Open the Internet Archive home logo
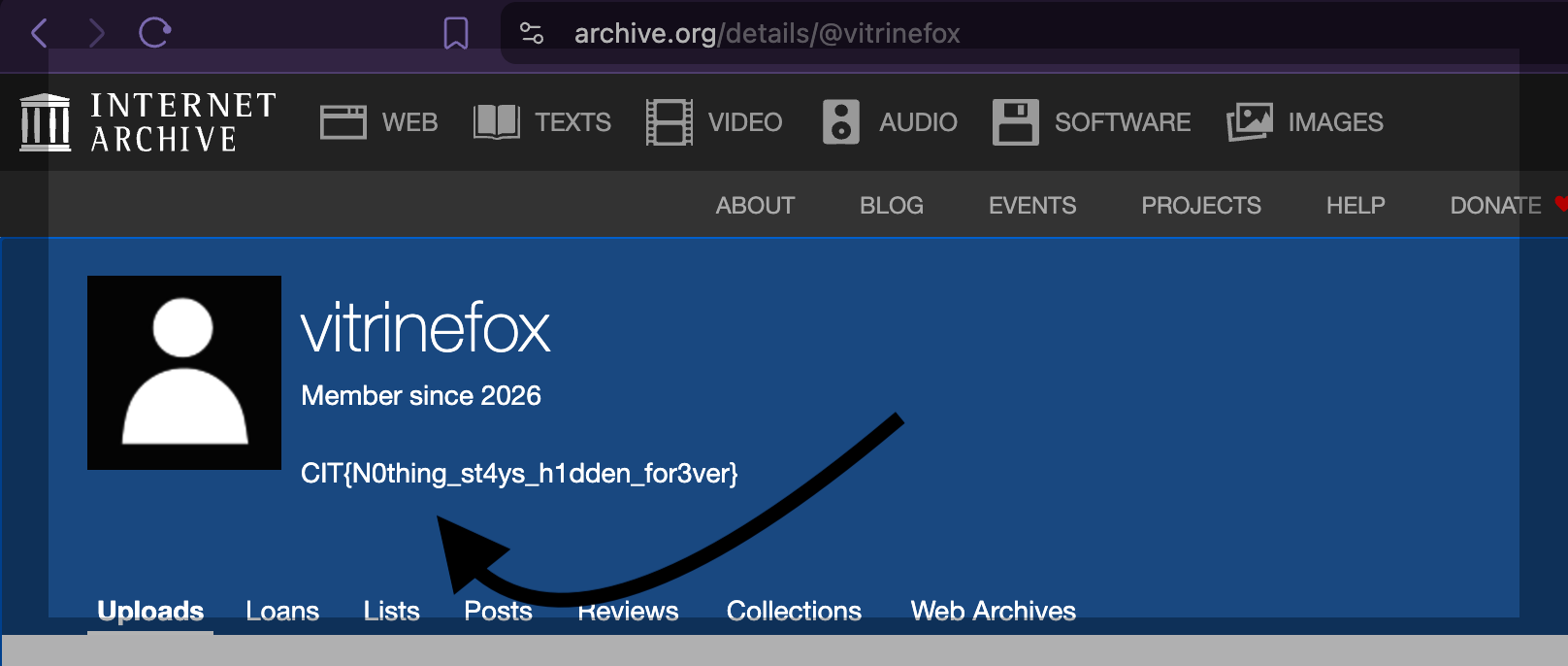1568x666 pixels. [147, 122]
